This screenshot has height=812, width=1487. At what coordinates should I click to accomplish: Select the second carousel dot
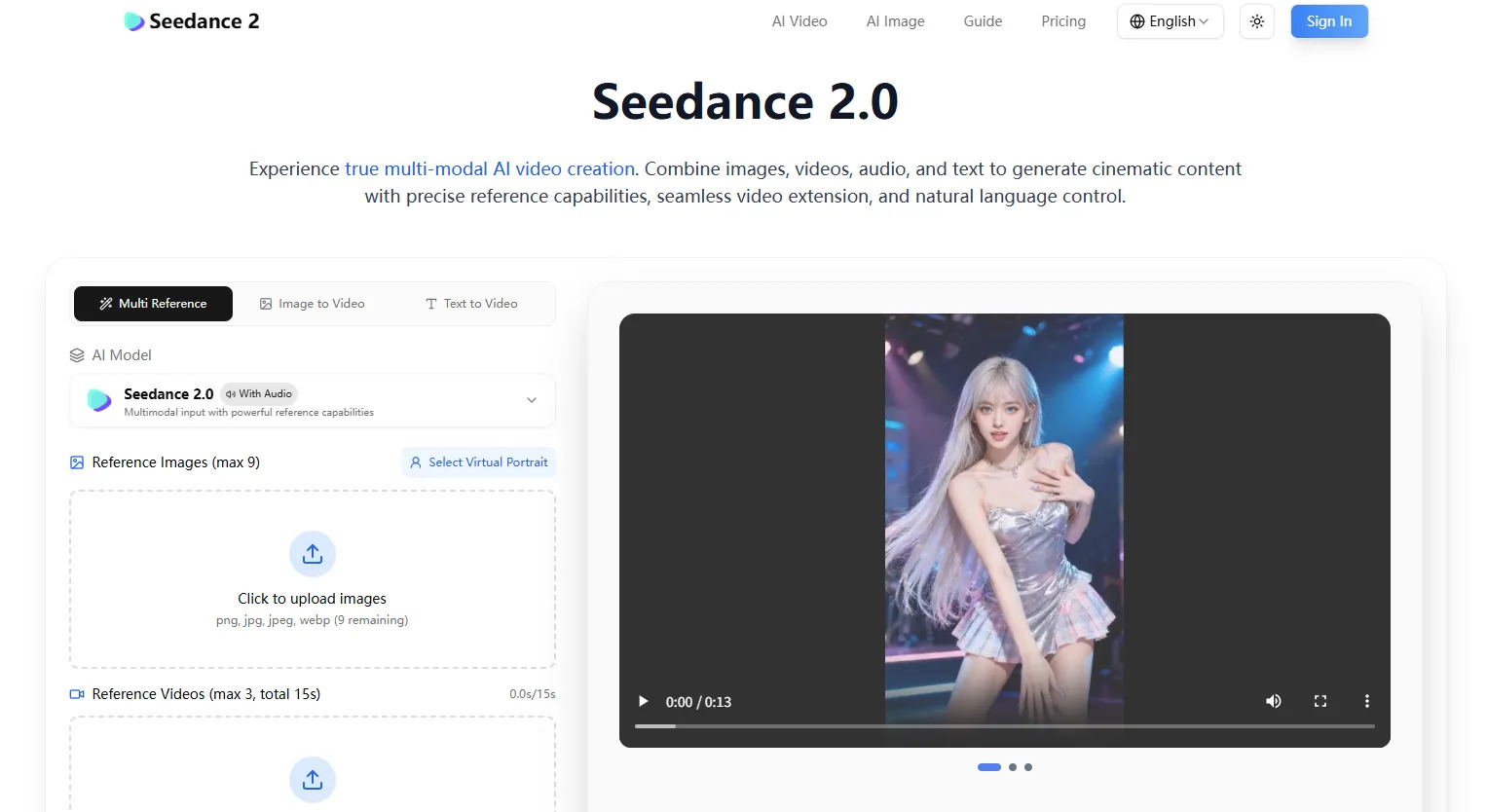pos(1013,767)
